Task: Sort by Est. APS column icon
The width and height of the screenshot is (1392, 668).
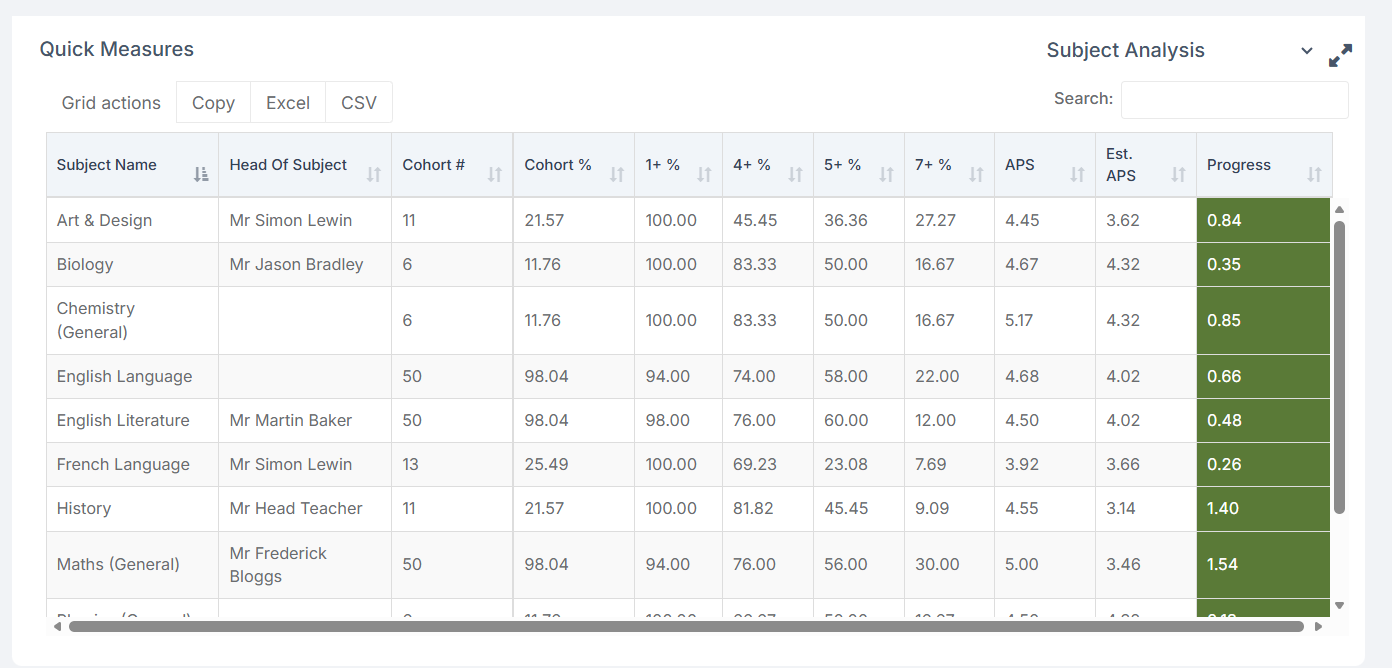Action: pyautogui.click(x=1178, y=174)
